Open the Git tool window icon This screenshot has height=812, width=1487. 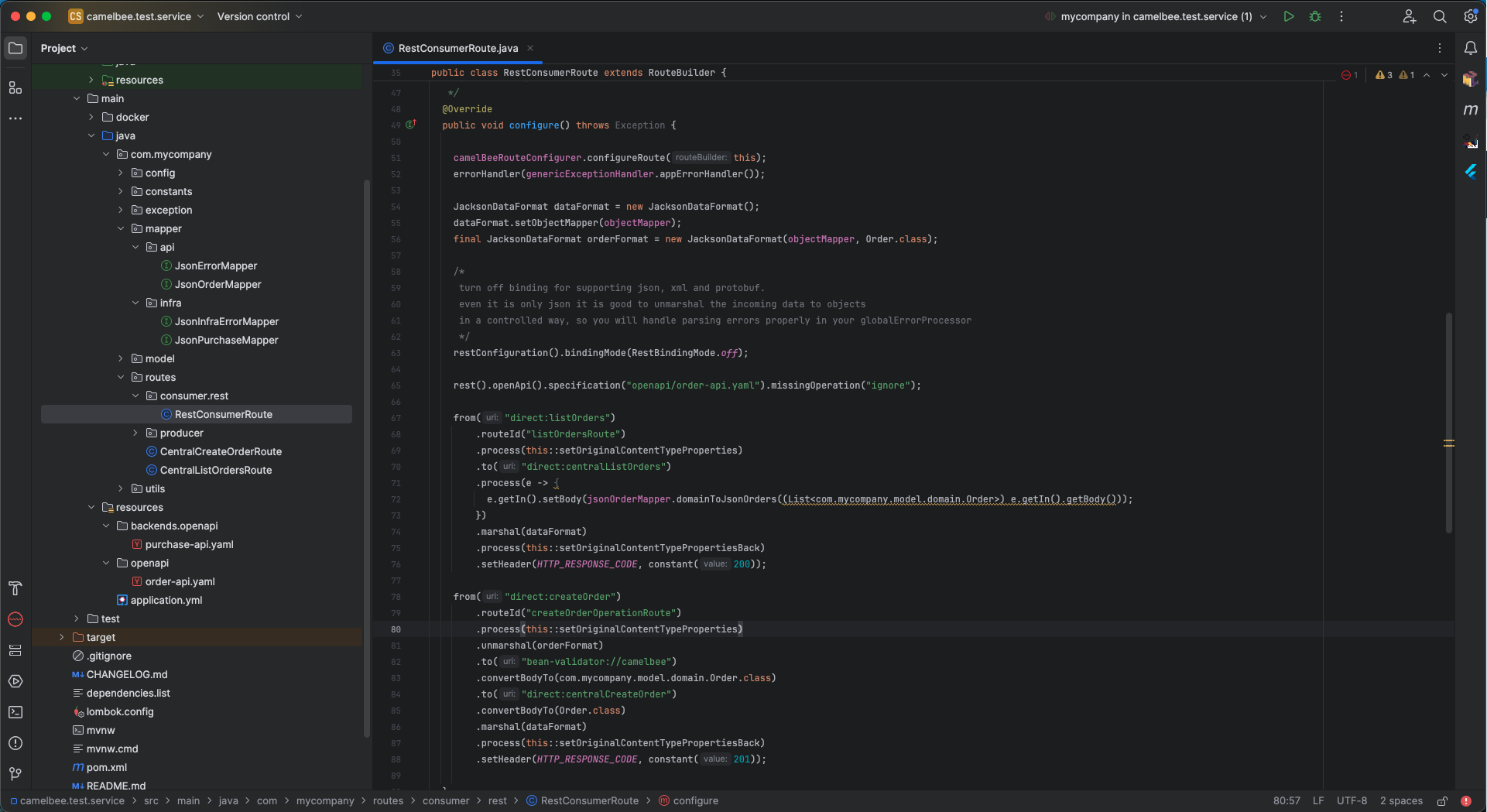[x=15, y=773]
